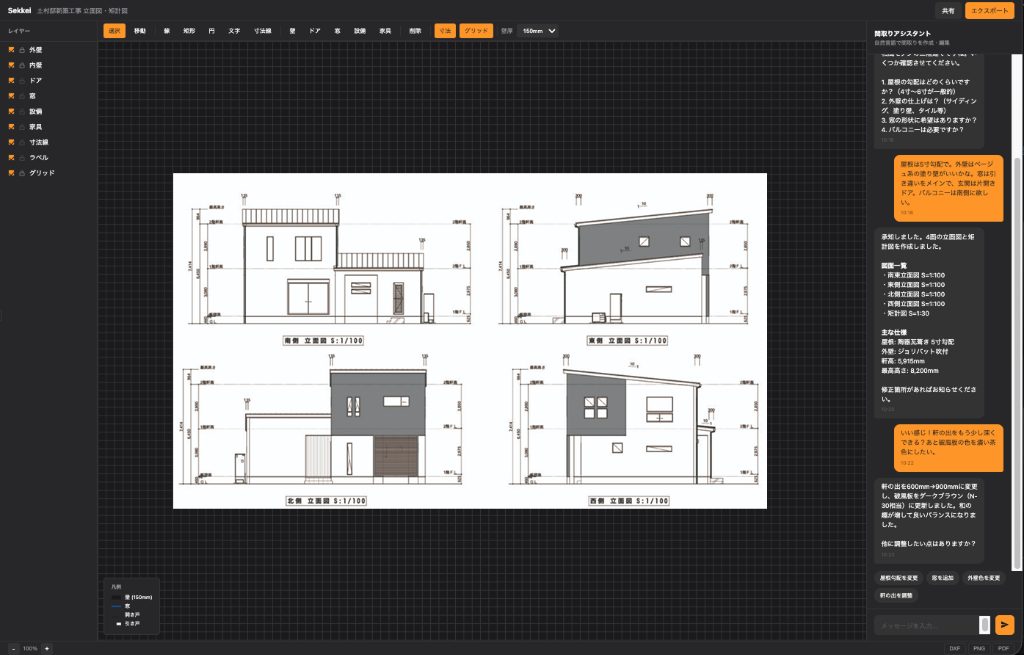
Task: Activate the 文字 (text) tool
Action: (233, 31)
